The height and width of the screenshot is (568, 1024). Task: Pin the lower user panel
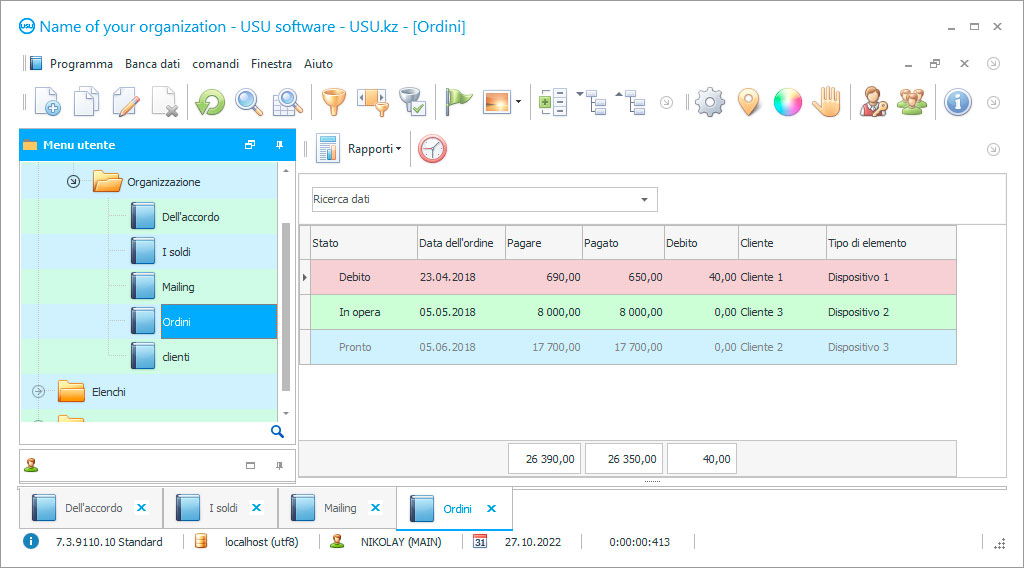coord(280,465)
